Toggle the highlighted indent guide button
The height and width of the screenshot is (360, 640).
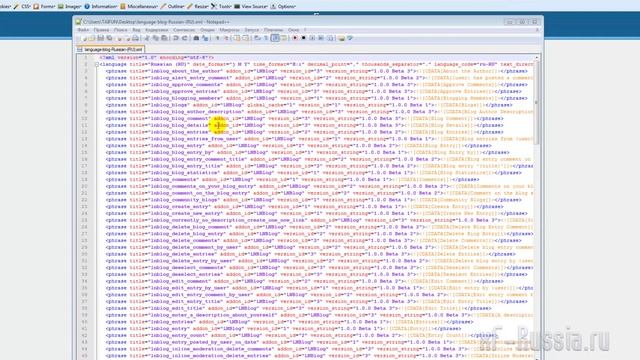click(x=275, y=38)
